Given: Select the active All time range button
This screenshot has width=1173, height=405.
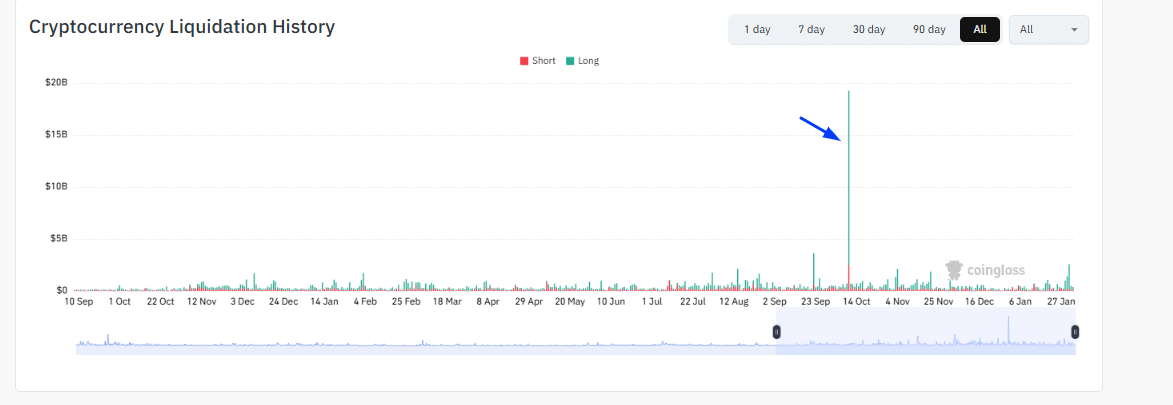Looking at the screenshot, I should click(980, 30).
